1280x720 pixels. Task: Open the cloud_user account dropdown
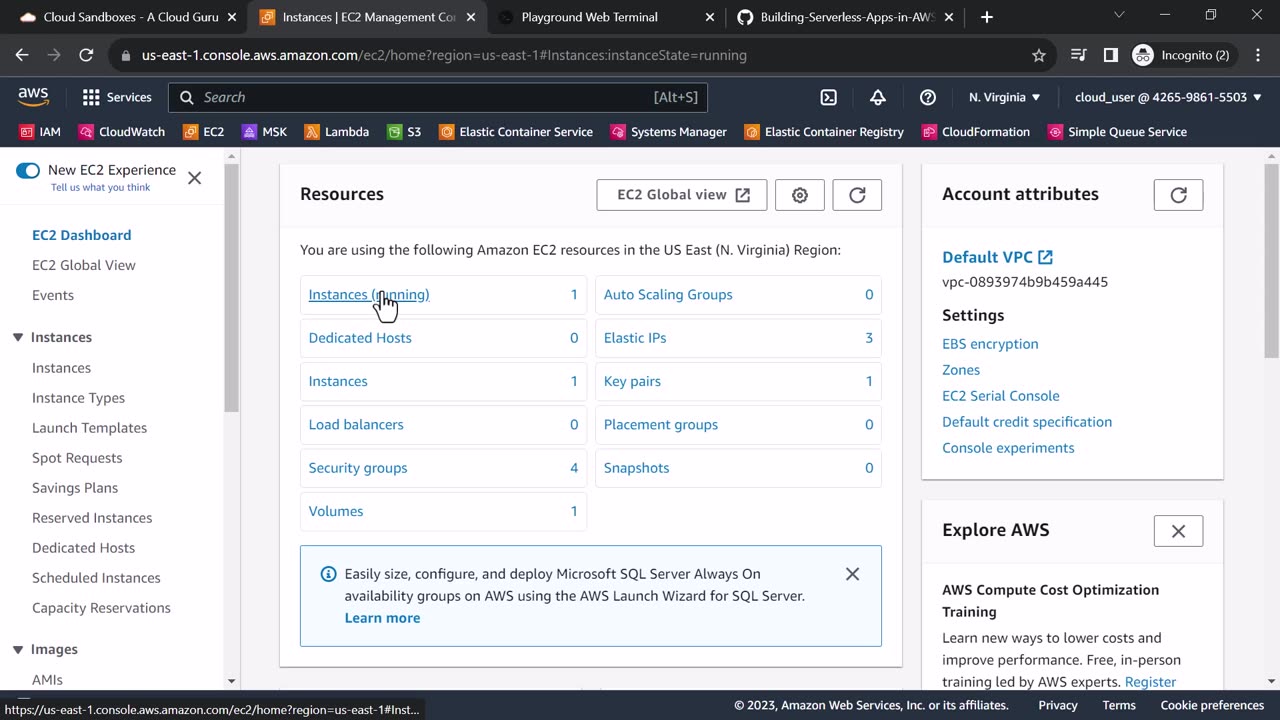1168,97
